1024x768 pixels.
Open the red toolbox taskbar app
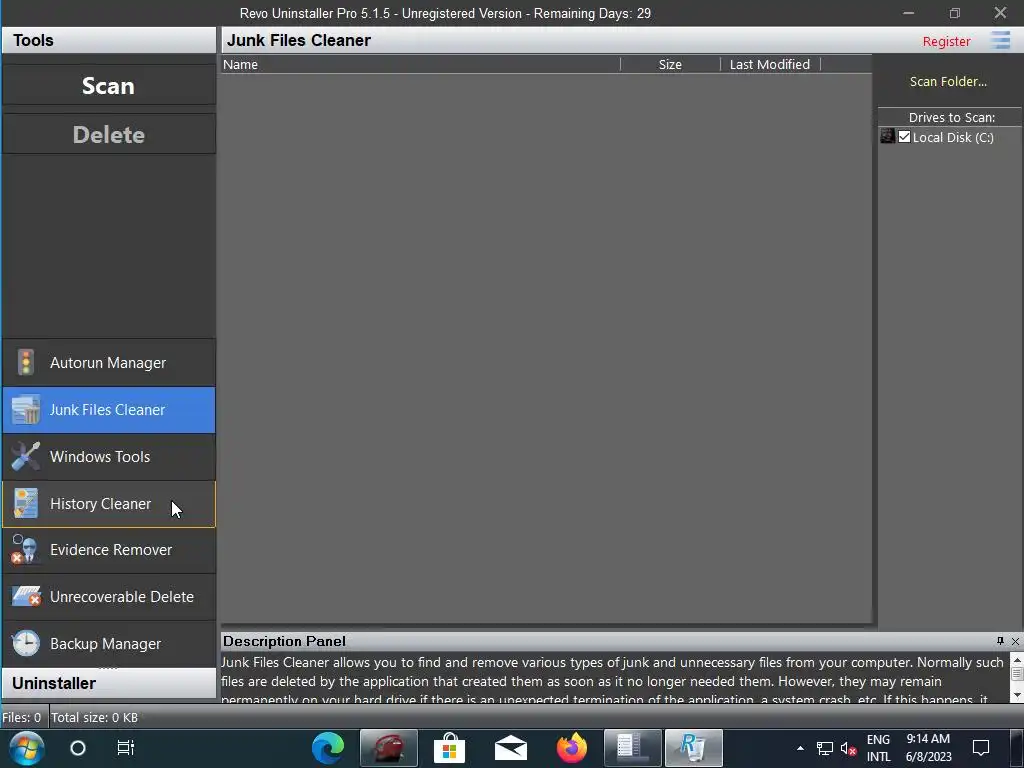[x=389, y=748]
